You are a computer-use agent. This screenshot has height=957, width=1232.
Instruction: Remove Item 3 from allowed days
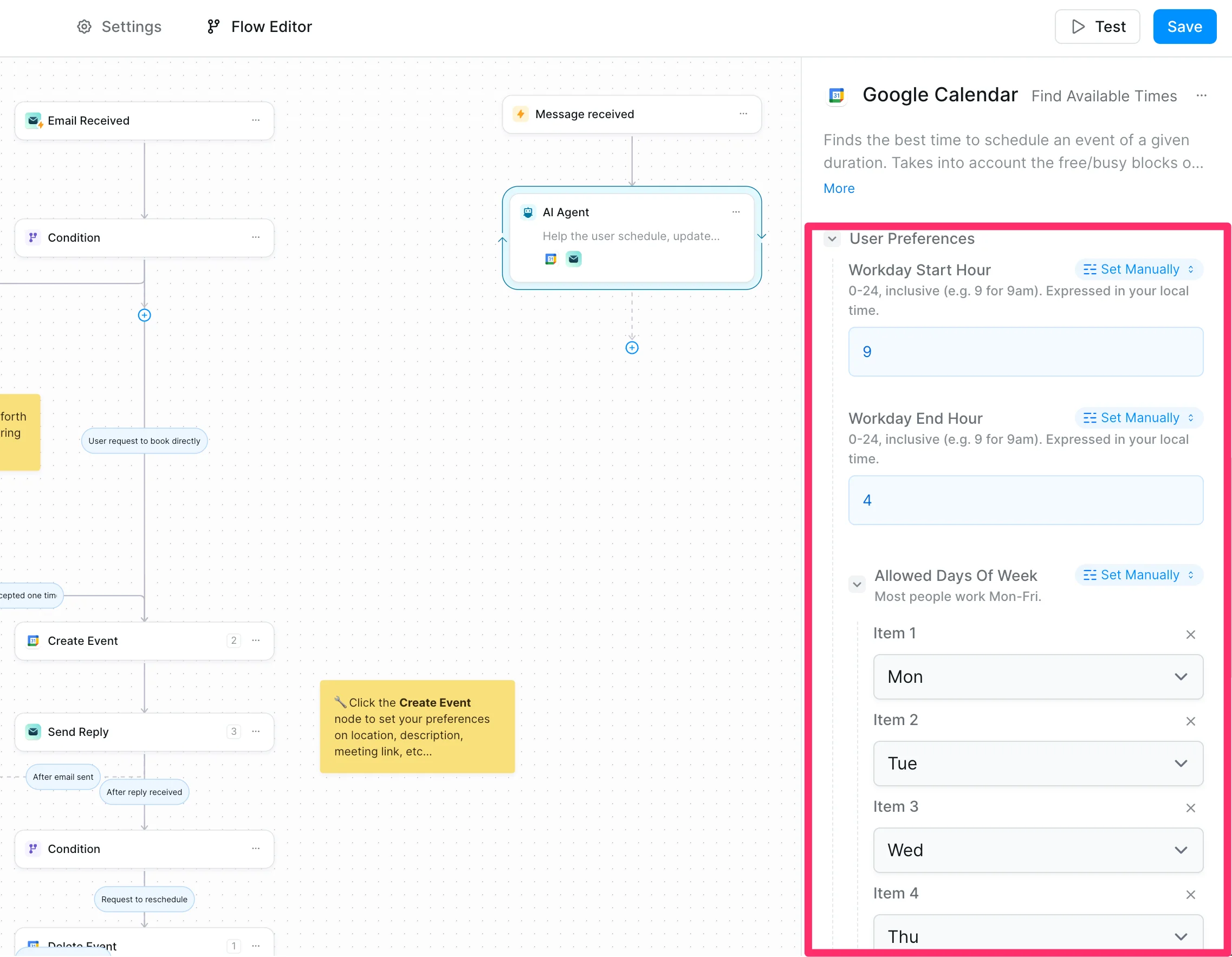(x=1190, y=808)
